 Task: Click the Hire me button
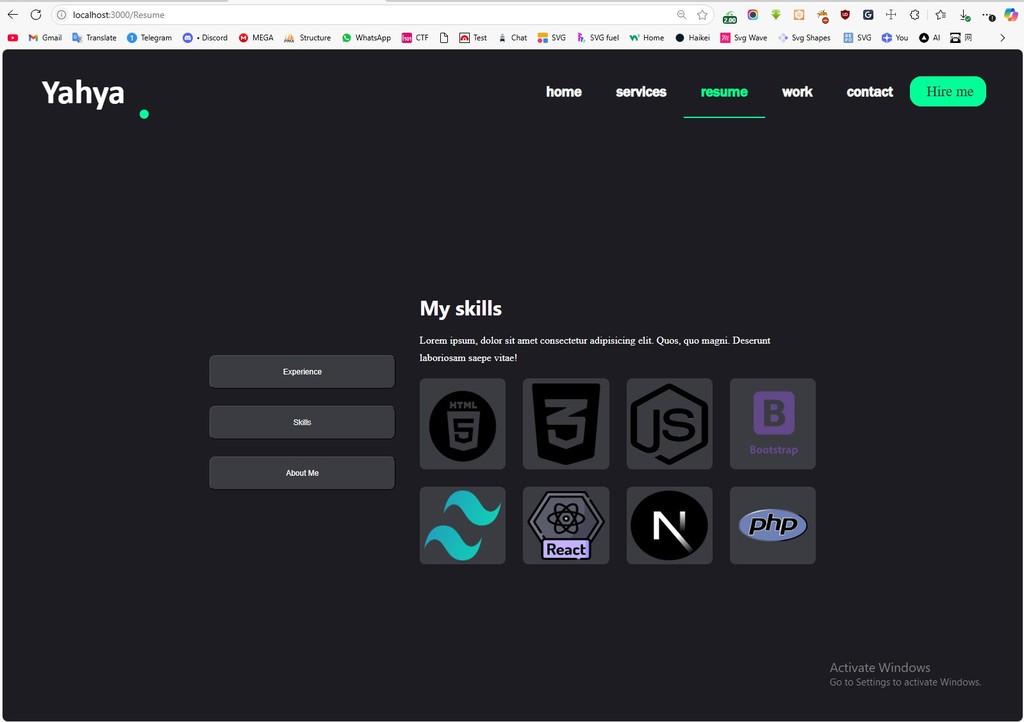tap(948, 91)
